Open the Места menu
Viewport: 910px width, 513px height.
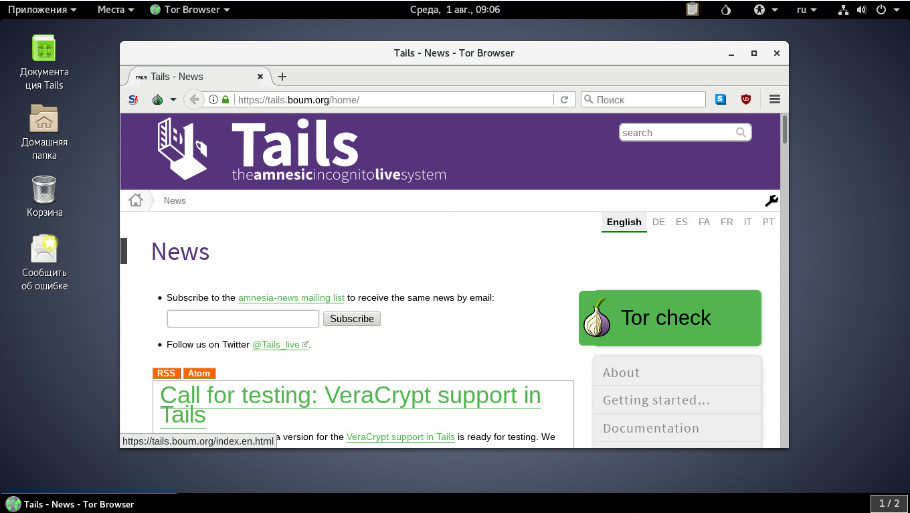pyautogui.click(x=115, y=9)
